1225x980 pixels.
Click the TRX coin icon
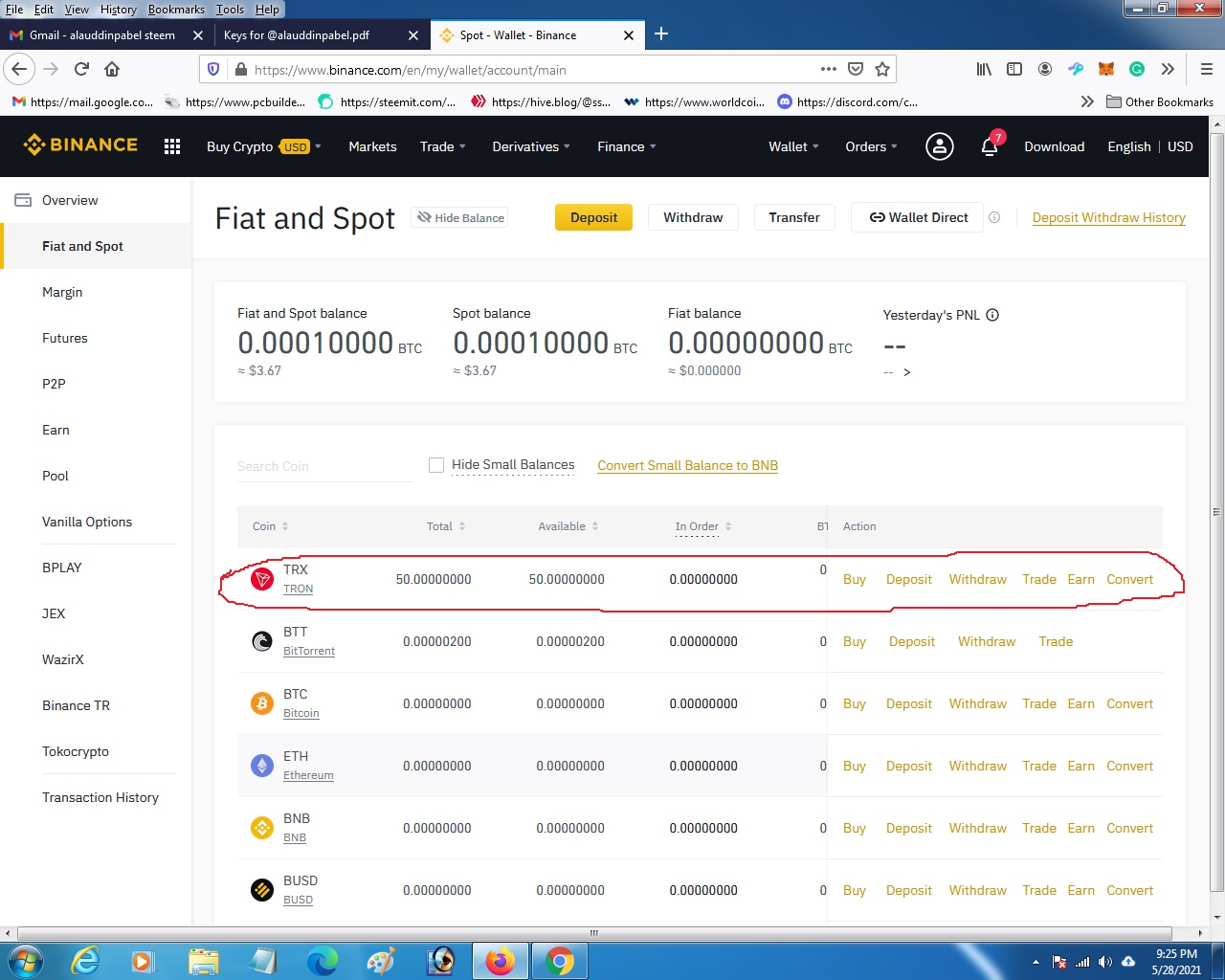point(262,579)
